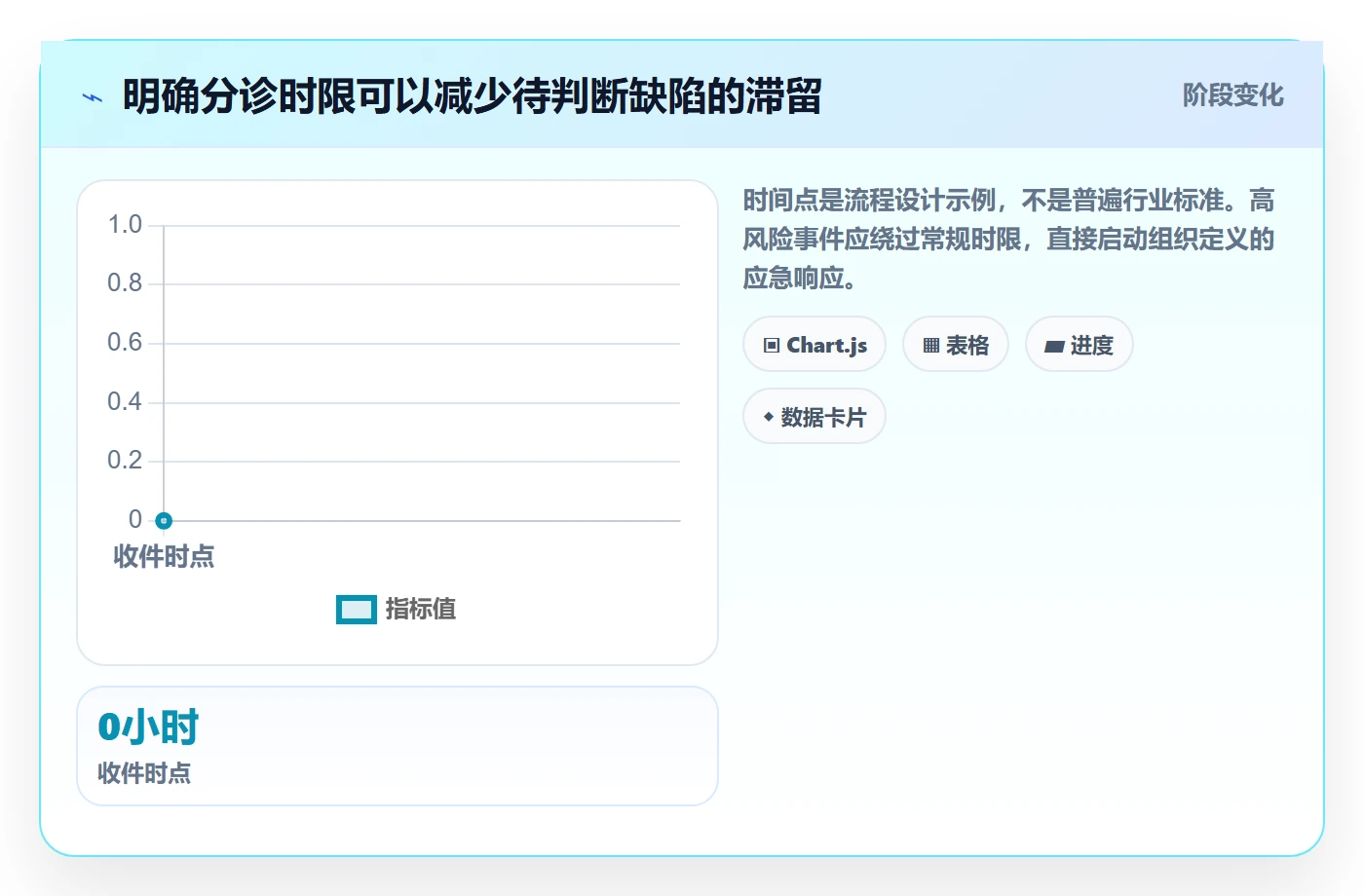This screenshot has width=1364, height=896.
Task: Click the 0.4 y-axis tick label
Action: [x=125, y=402]
